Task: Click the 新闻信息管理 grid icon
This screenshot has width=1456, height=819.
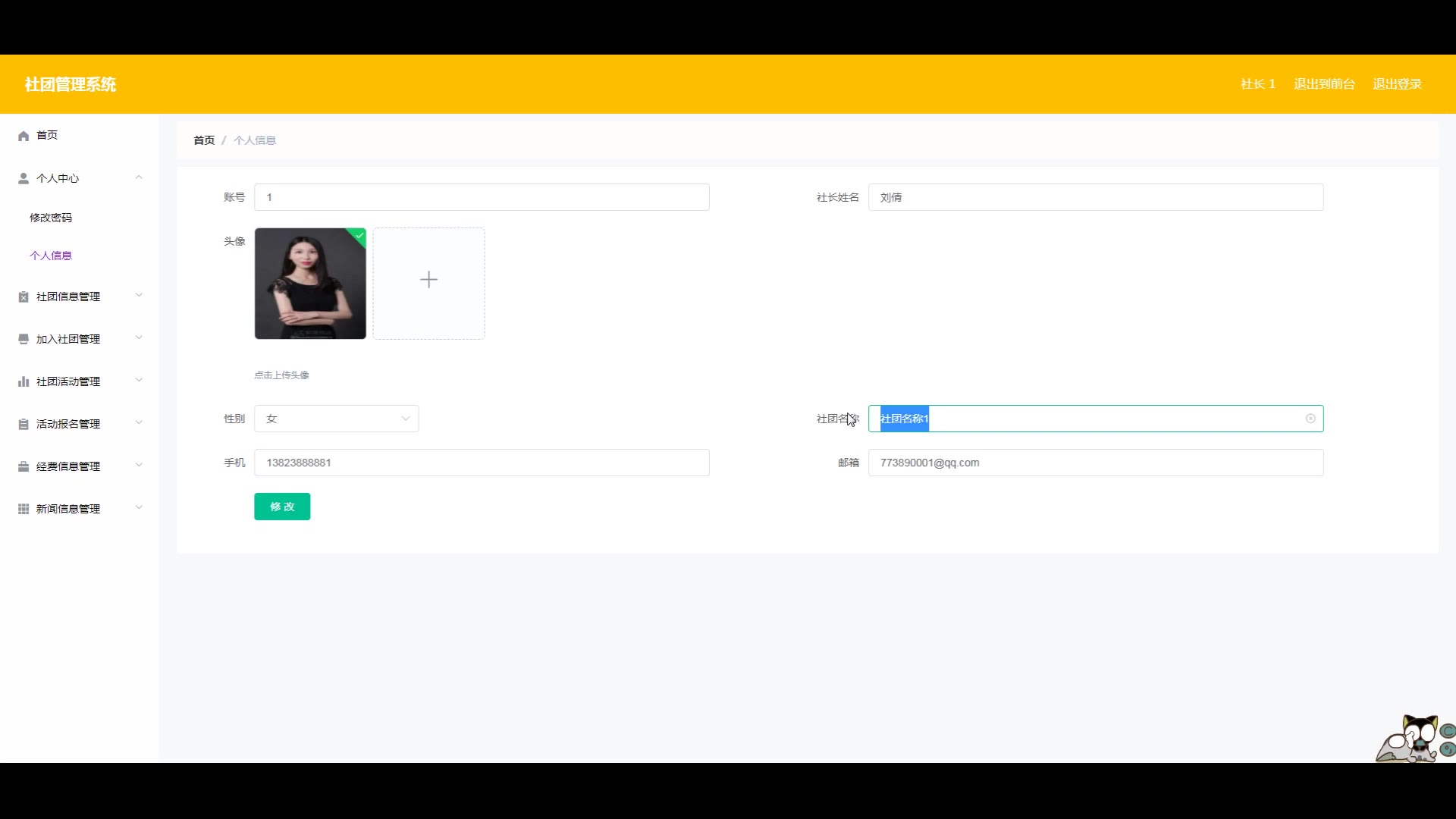Action: coord(24,509)
